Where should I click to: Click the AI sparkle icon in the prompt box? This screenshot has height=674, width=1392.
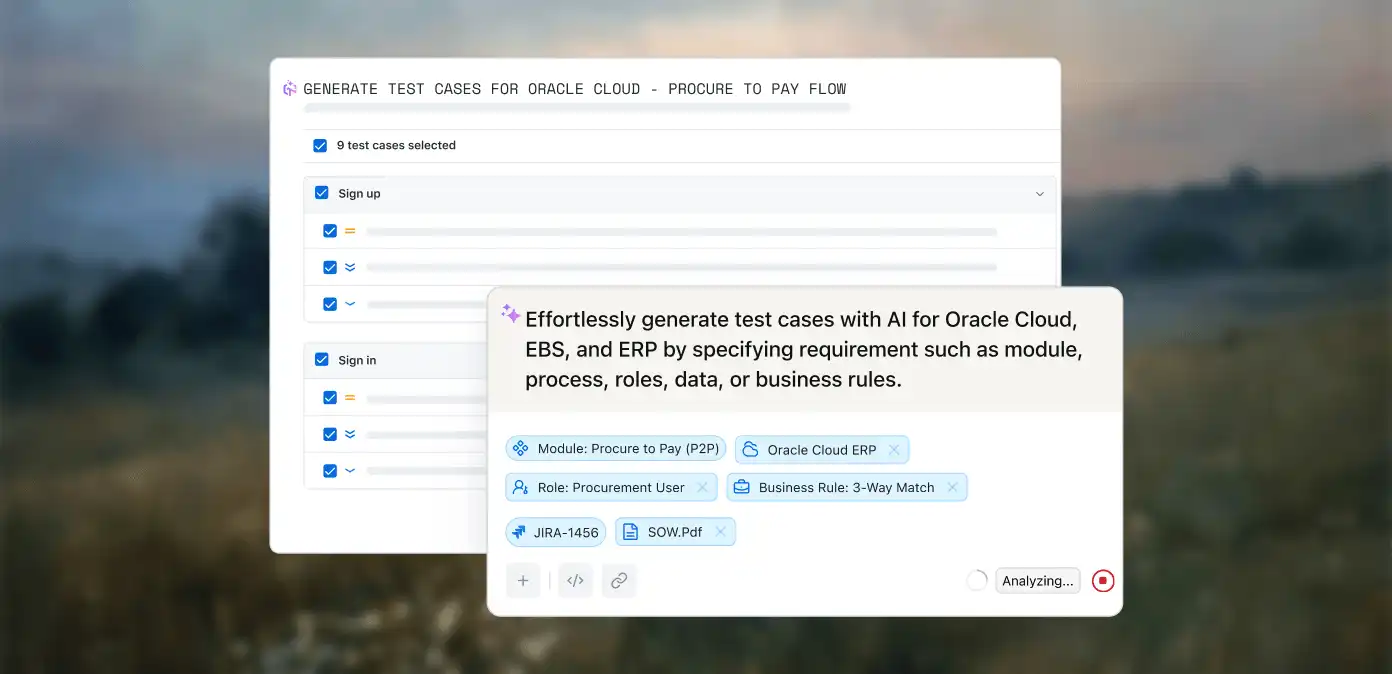[x=510, y=314]
